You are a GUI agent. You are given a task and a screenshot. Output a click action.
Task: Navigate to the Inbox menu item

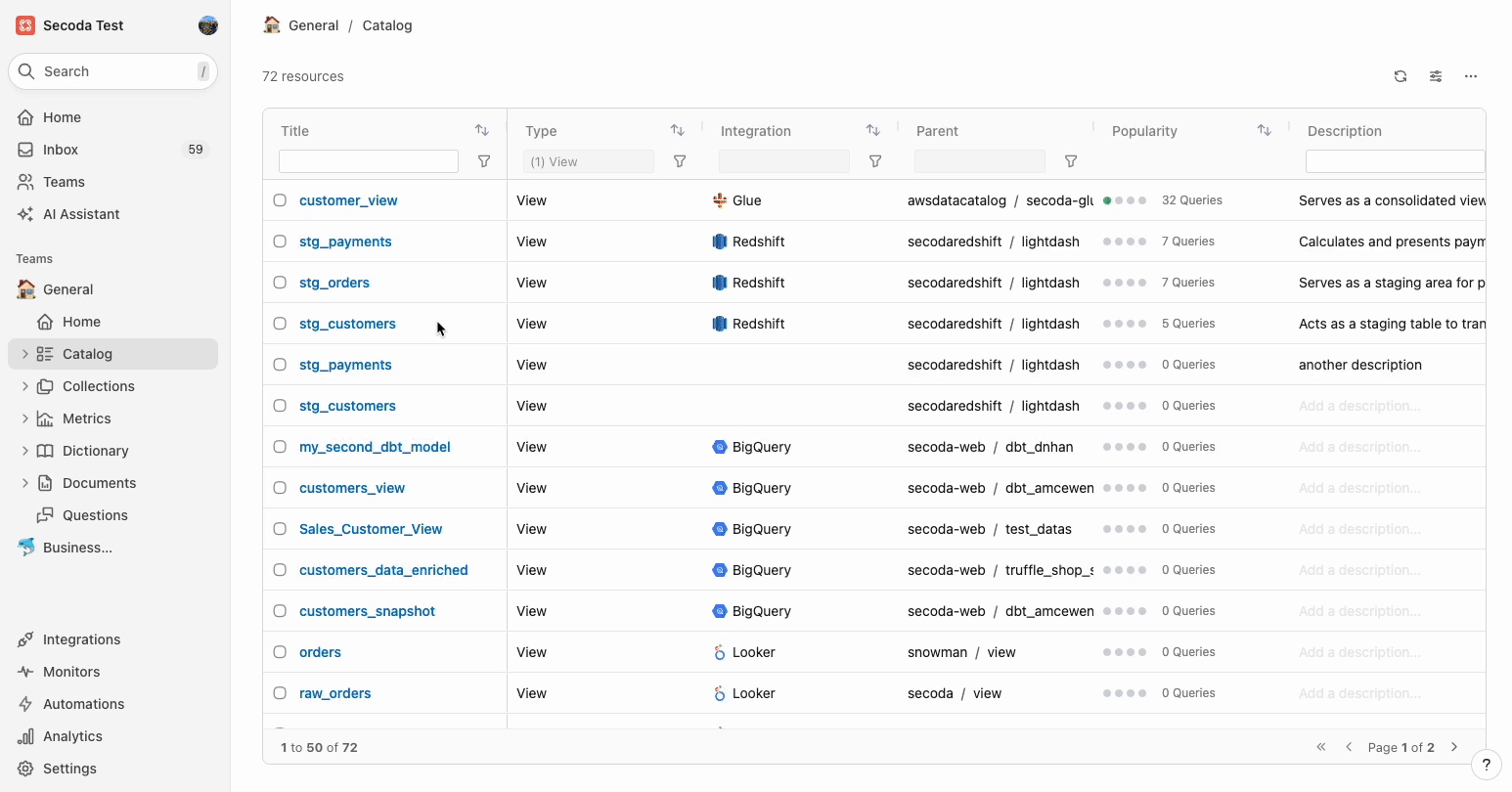point(61,150)
